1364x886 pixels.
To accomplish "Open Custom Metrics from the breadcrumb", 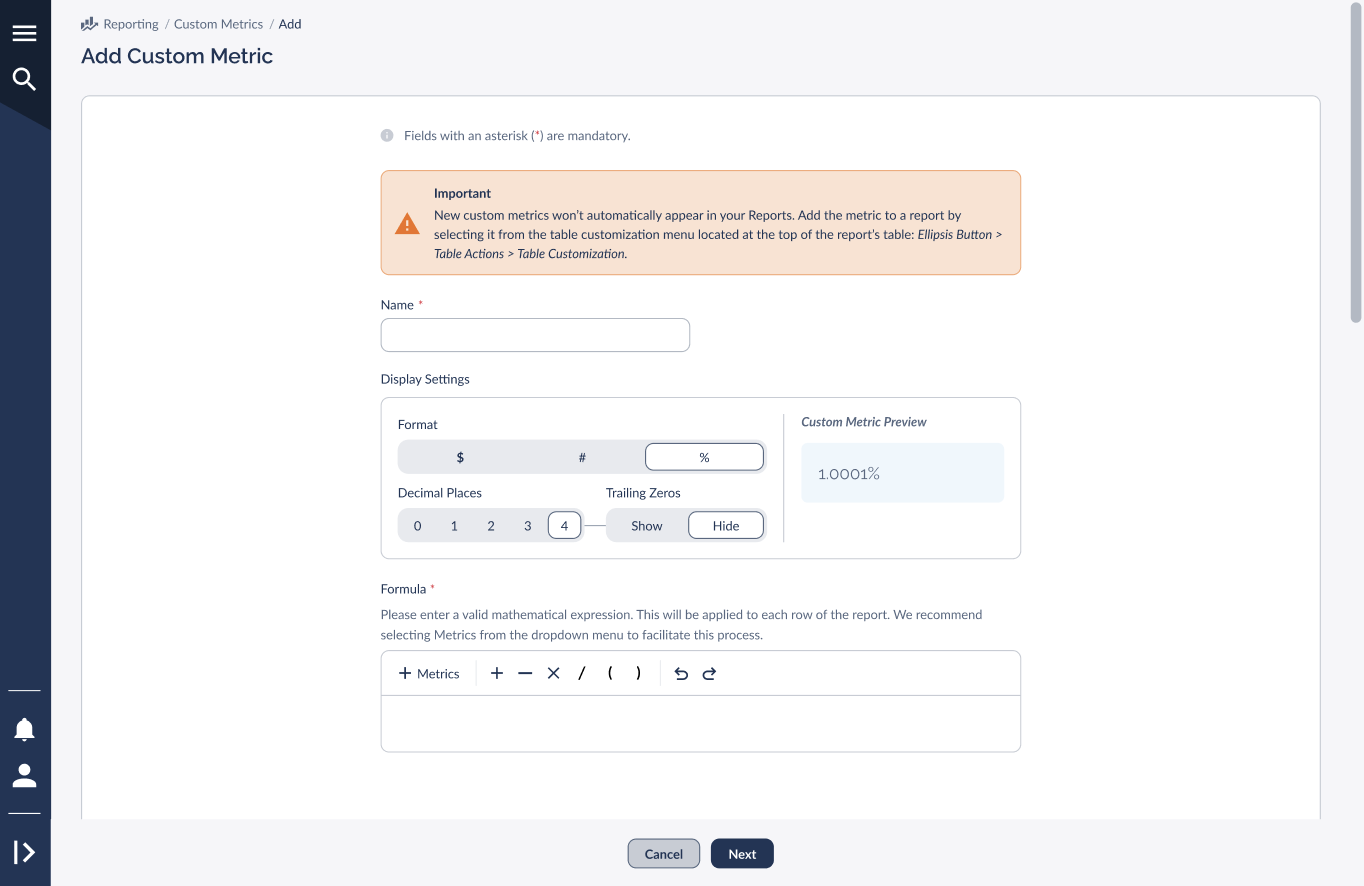I will coord(218,24).
